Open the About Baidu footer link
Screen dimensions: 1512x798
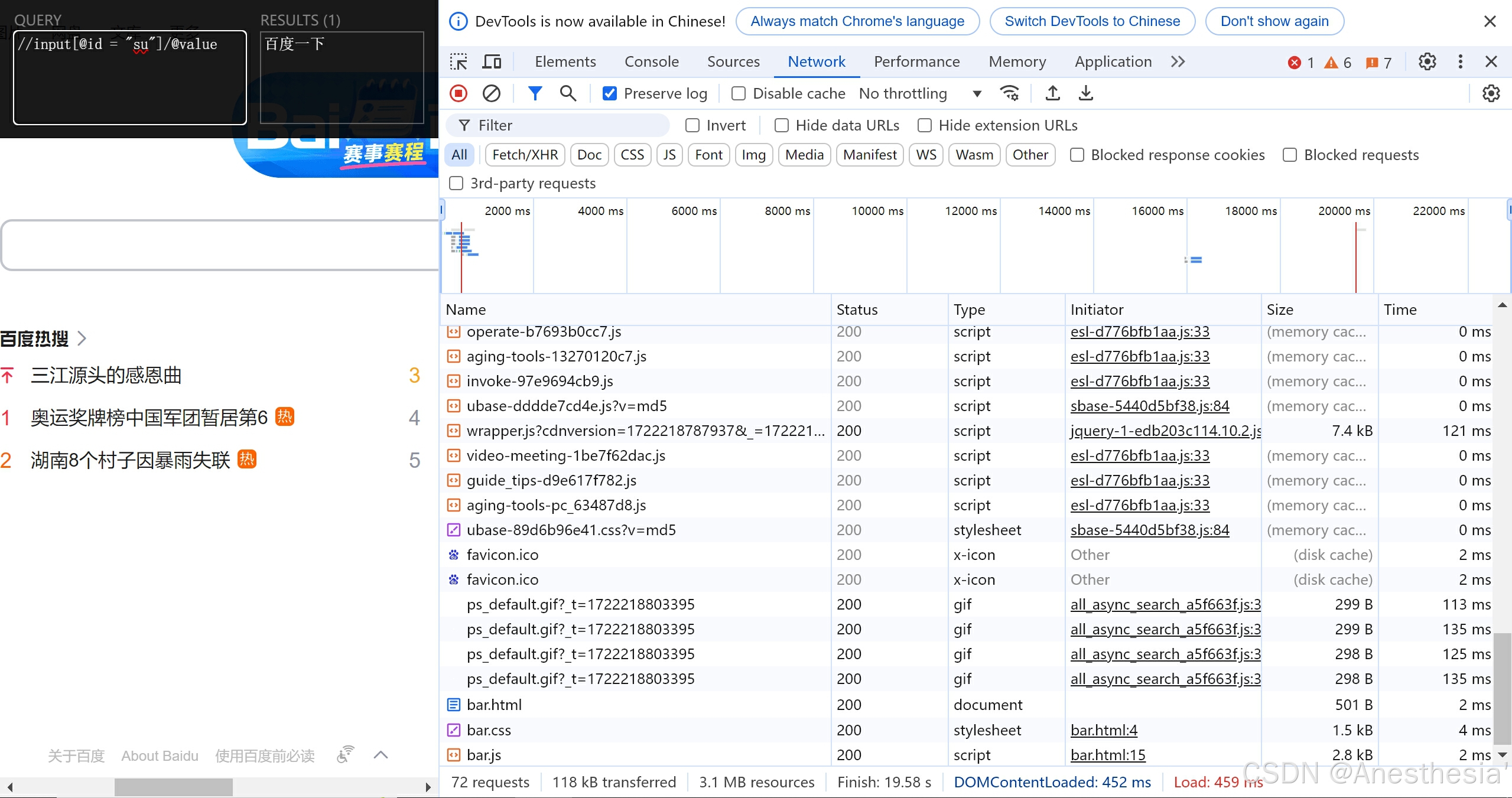click(160, 755)
